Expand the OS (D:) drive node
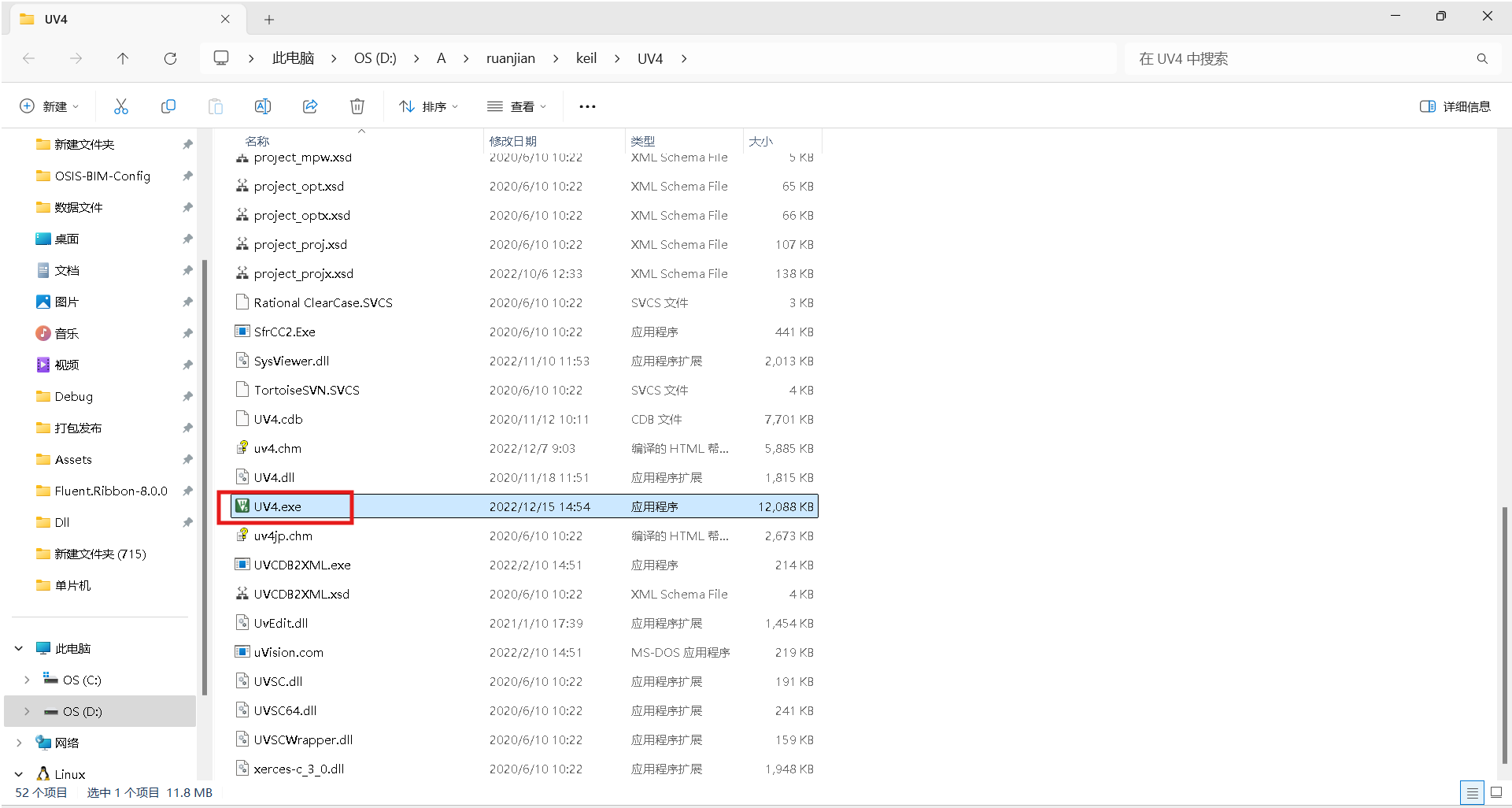This screenshot has height=808, width=1512. [x=27, y=711]
